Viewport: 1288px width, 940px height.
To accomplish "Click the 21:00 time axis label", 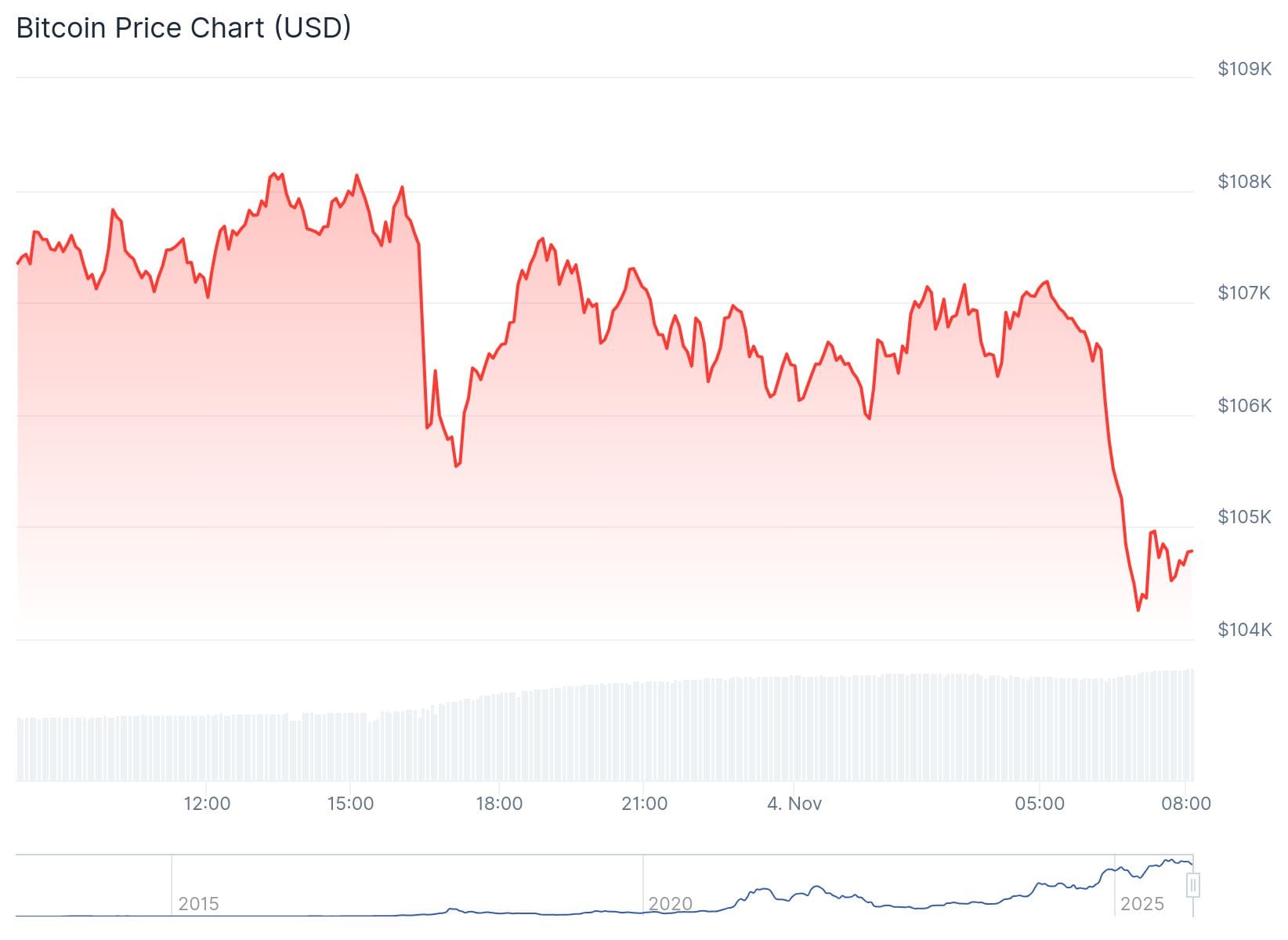I will coord(644,804).
